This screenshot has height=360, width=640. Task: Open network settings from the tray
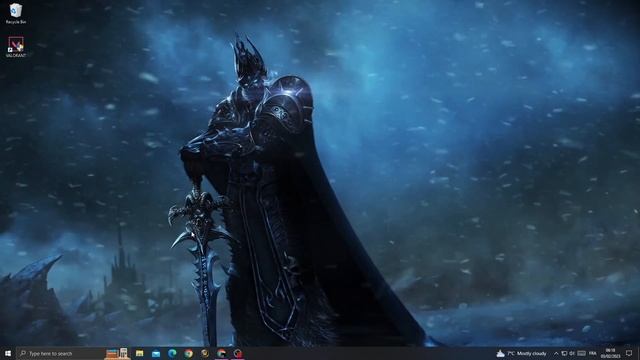pyautogui.click(x=564, y=353)
